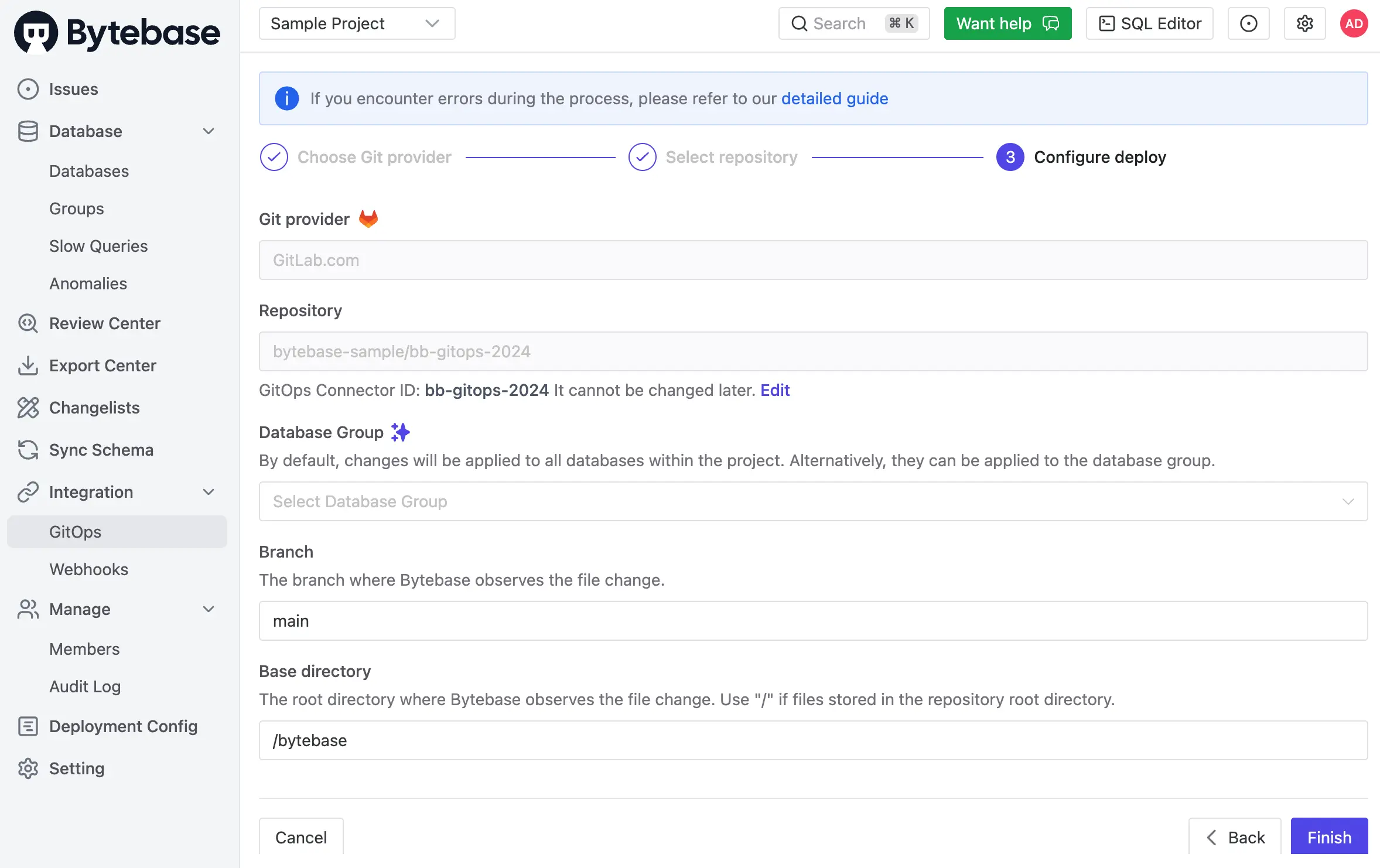Image resolution: width=1380 pixels, height=868 pixels.
Task: Click Edit next to GitOps Connector ID
Action: pyautogui.click(x=775, y=390)
